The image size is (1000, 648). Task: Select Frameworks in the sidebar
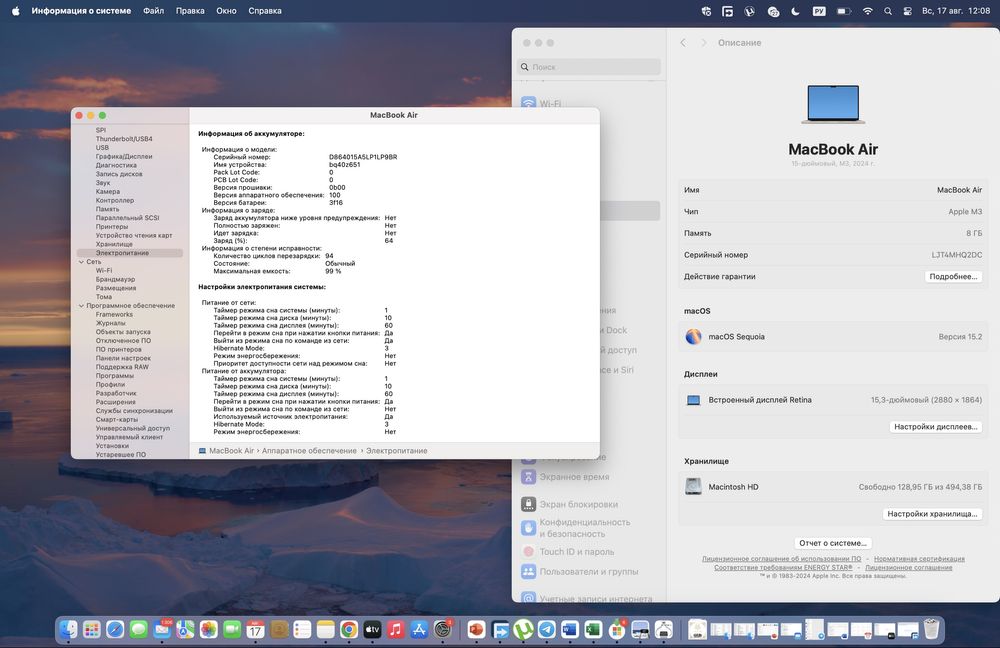click(x=114, y=314)
